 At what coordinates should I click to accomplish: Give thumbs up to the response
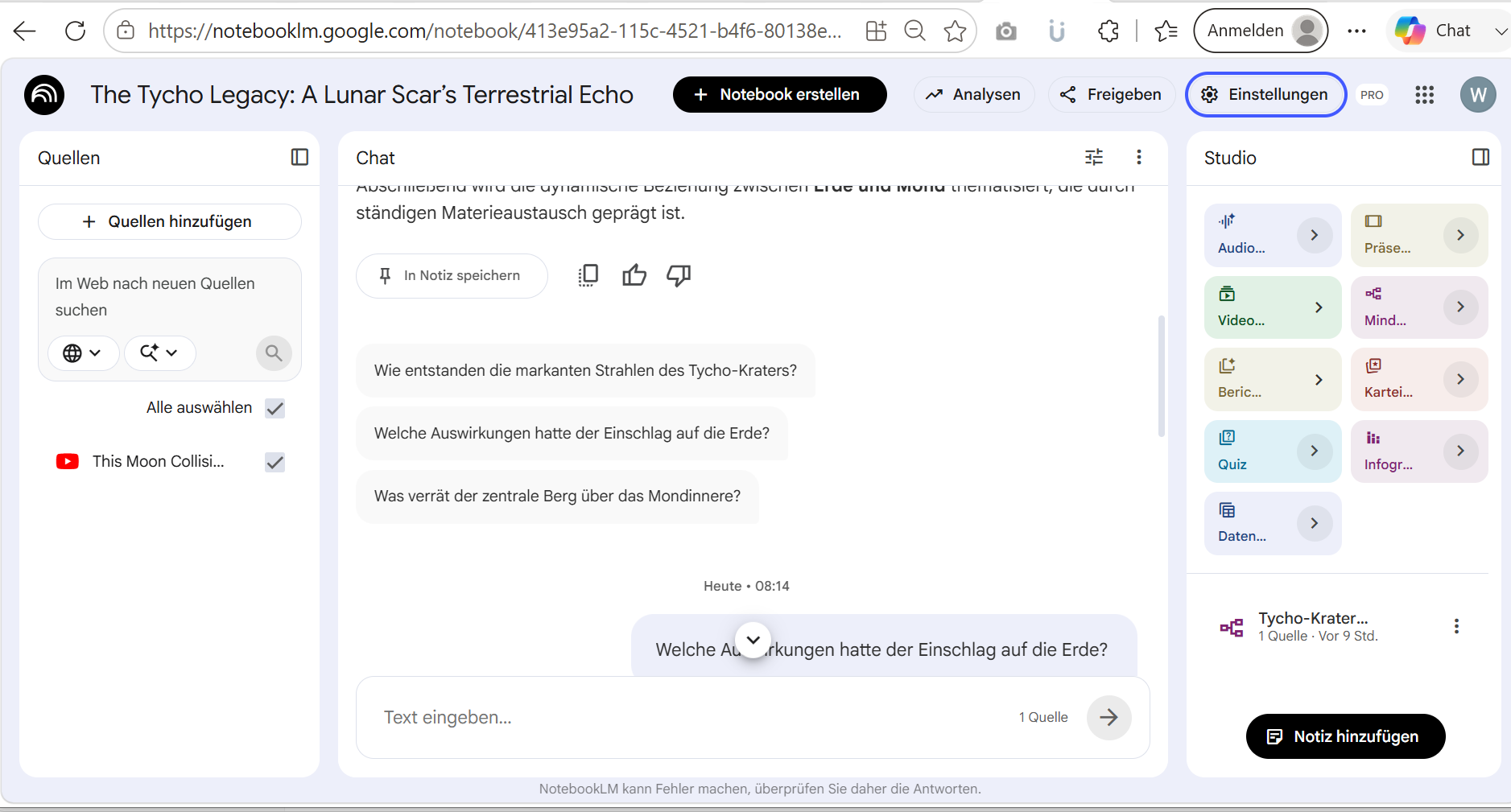[634, 275]
